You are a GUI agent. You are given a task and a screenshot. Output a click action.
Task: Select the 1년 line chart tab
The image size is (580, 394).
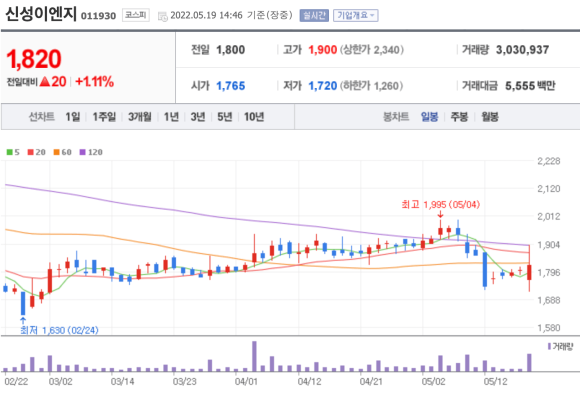click(x=171, y=117)
